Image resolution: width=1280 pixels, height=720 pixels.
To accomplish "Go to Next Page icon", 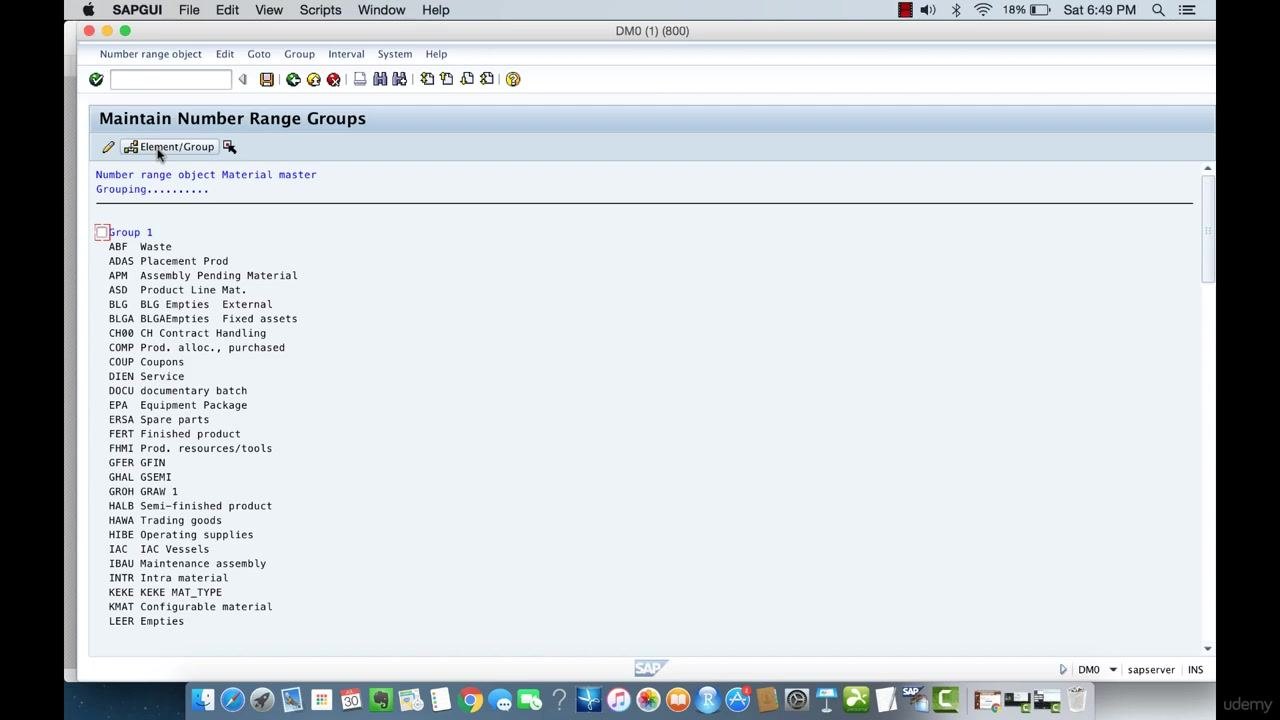I will tap(467, 79).
